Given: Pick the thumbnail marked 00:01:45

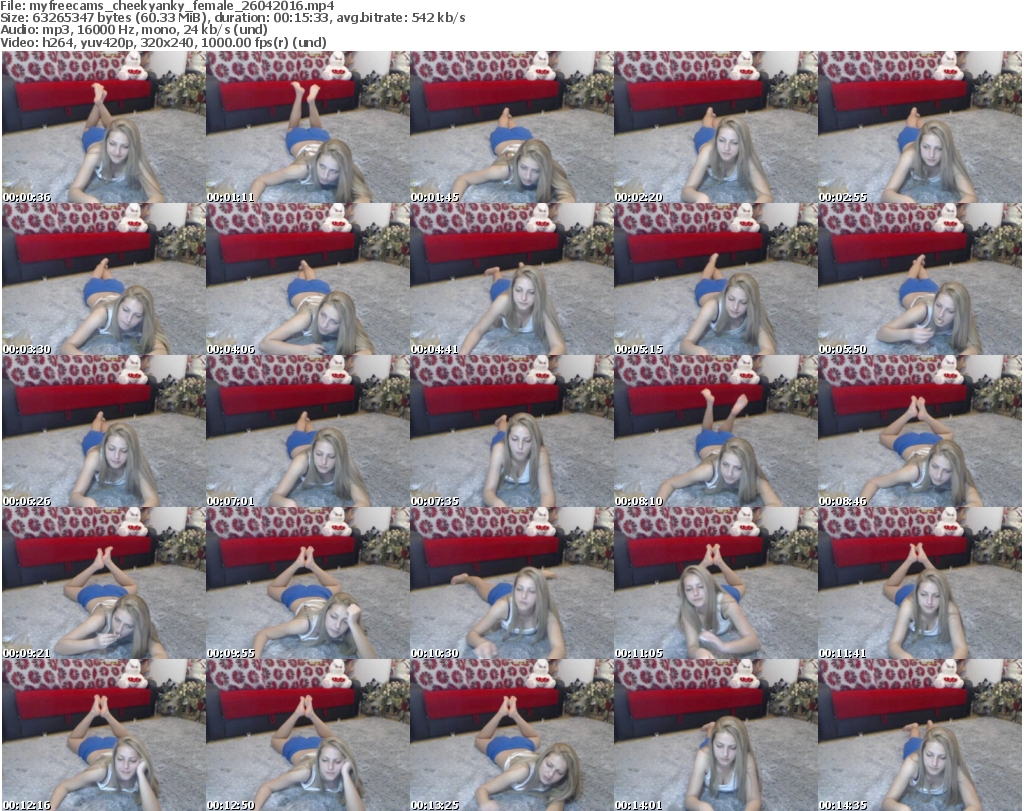Looking at the screenshot, I should point(511,127).
